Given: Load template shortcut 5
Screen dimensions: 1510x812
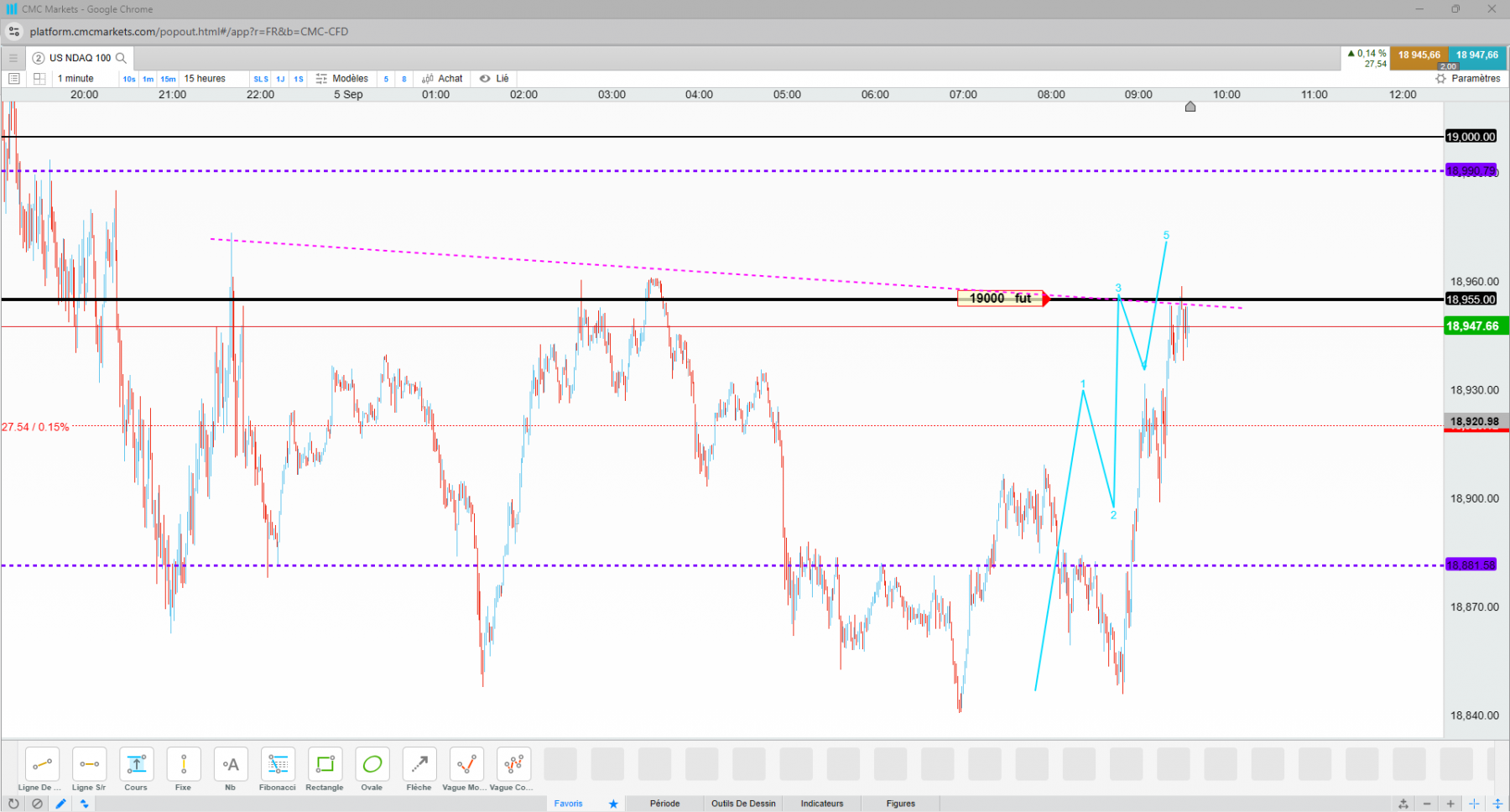Looking at the screenshot, I should [x=386, y=79].
